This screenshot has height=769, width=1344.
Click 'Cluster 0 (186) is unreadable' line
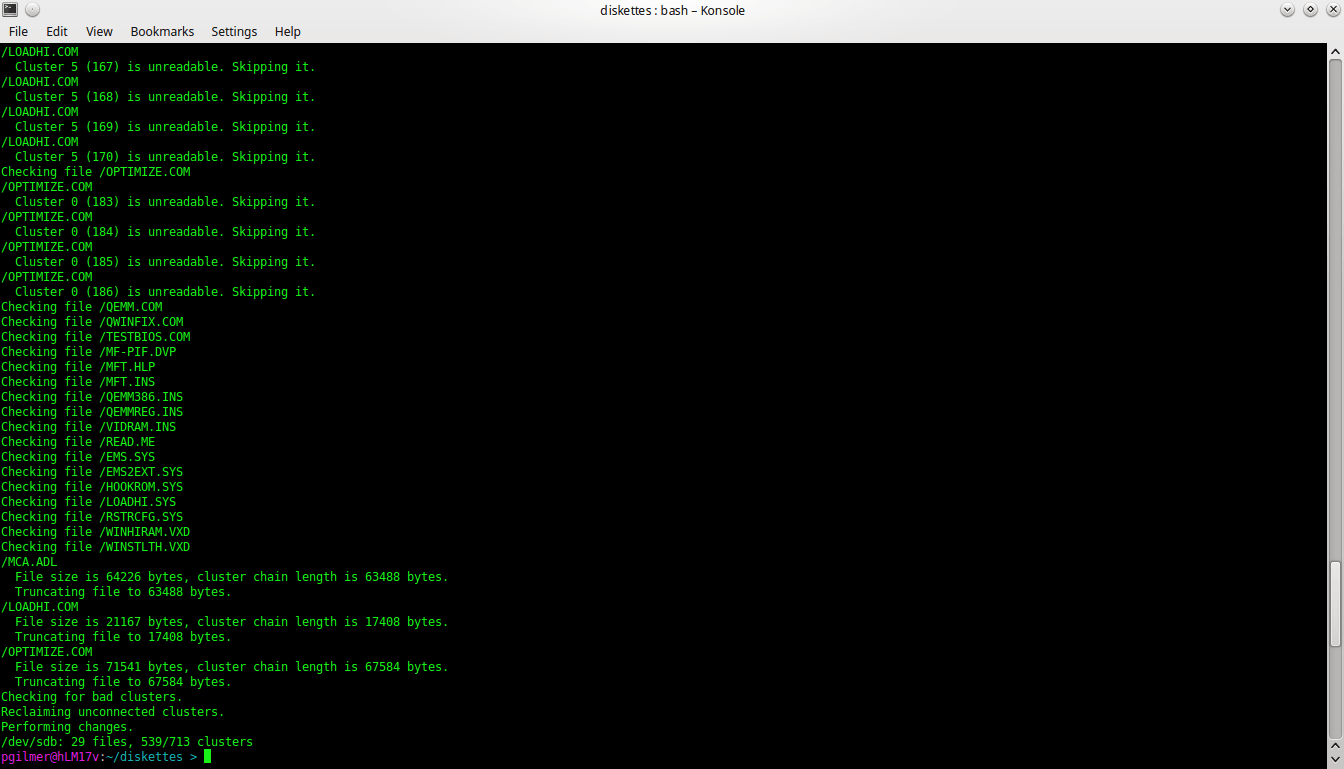(x=165, y=292)
